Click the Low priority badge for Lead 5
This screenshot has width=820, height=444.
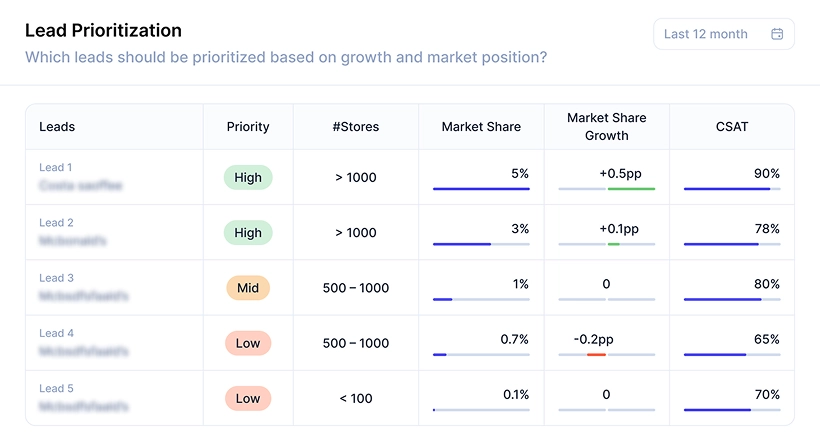click(x=248, y=398)
